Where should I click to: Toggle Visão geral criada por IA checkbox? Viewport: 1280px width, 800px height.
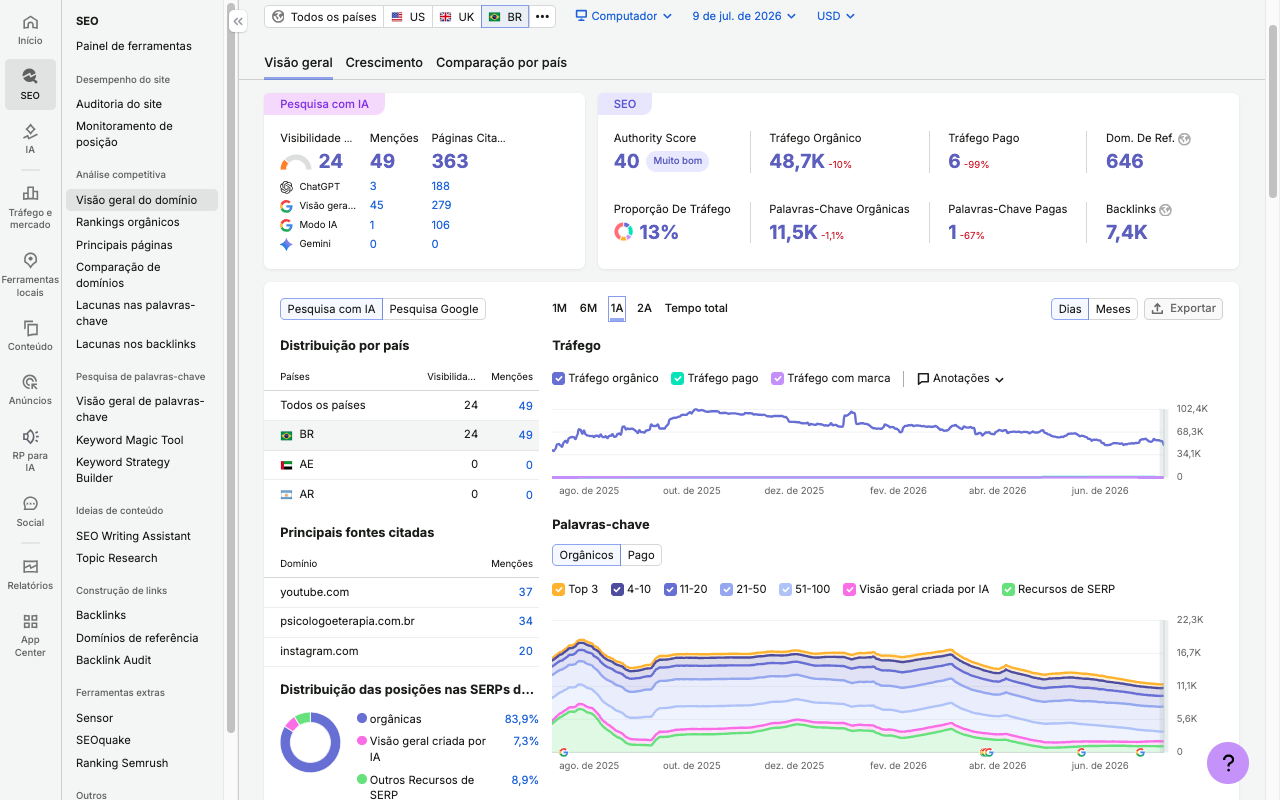[x=849, y=590]
